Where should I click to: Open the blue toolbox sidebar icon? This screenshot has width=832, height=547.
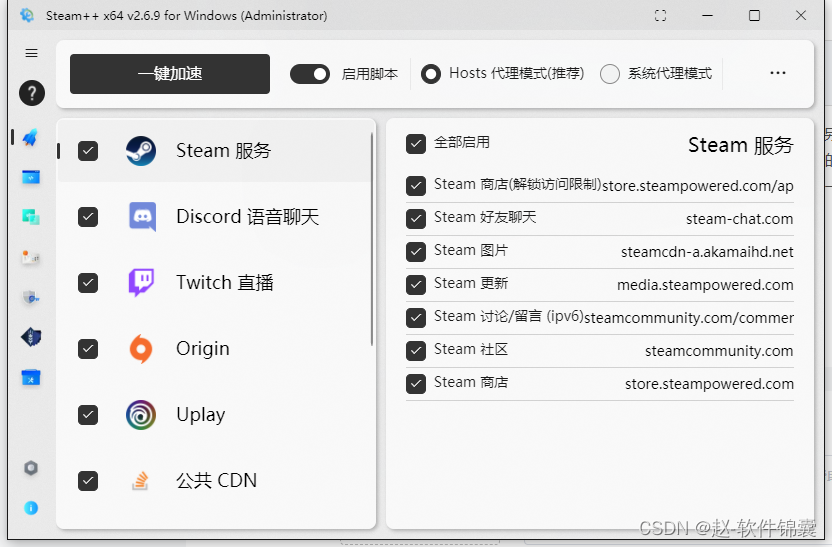click(x=31, y=377)
